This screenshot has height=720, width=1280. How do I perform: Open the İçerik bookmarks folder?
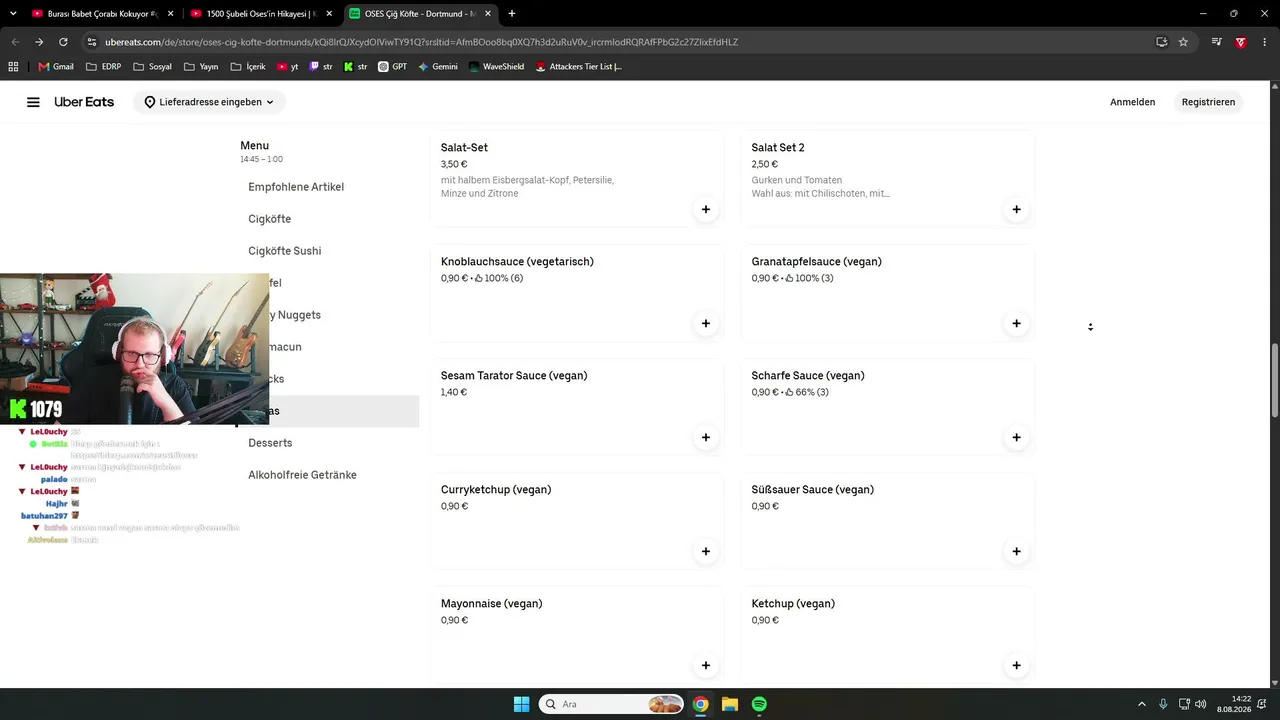pyautogui.click(x=248, y=67)
